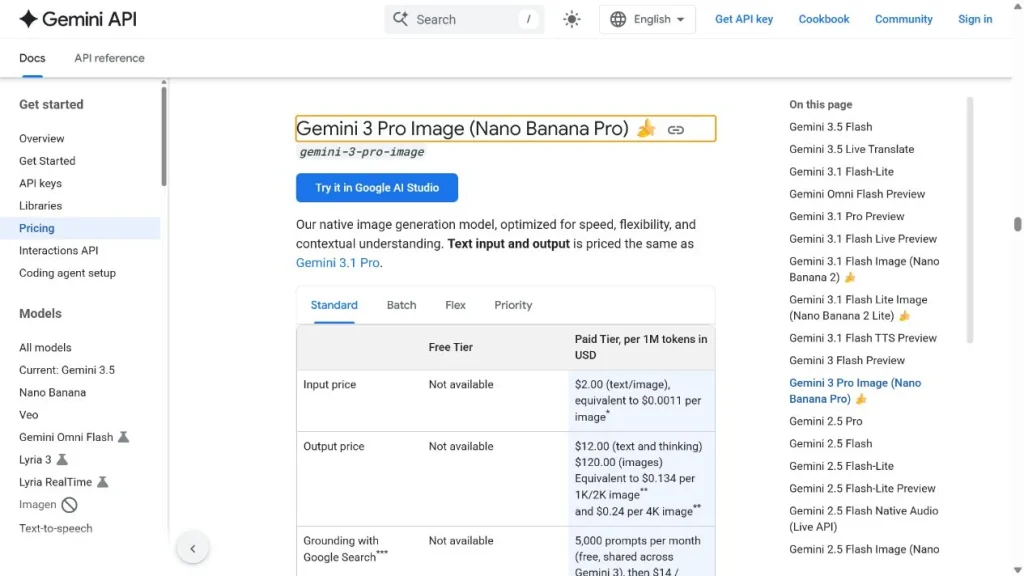1024x576 pixels.
Task: Click the slash shortcut key in the search box
Action: (528, 19)
